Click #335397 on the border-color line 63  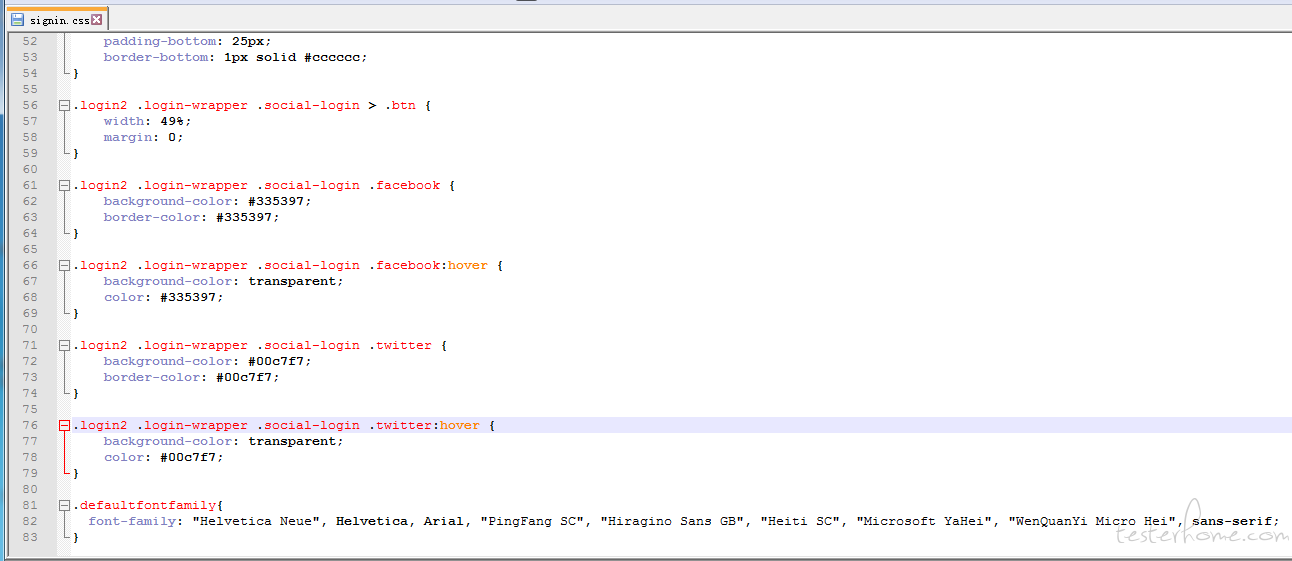(244, 217)
